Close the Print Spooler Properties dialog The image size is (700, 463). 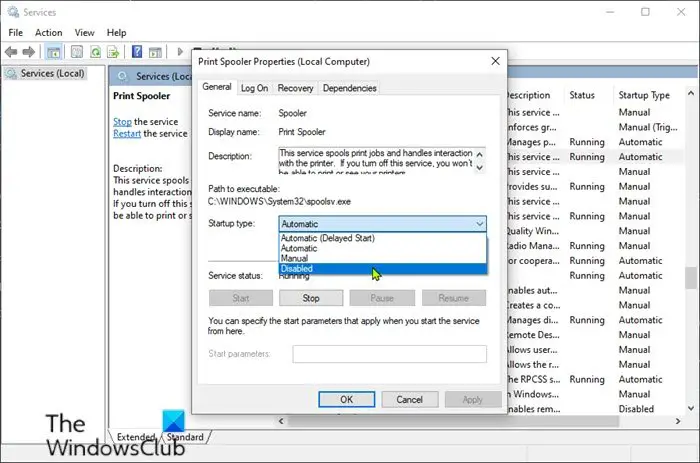coord(495,61)
